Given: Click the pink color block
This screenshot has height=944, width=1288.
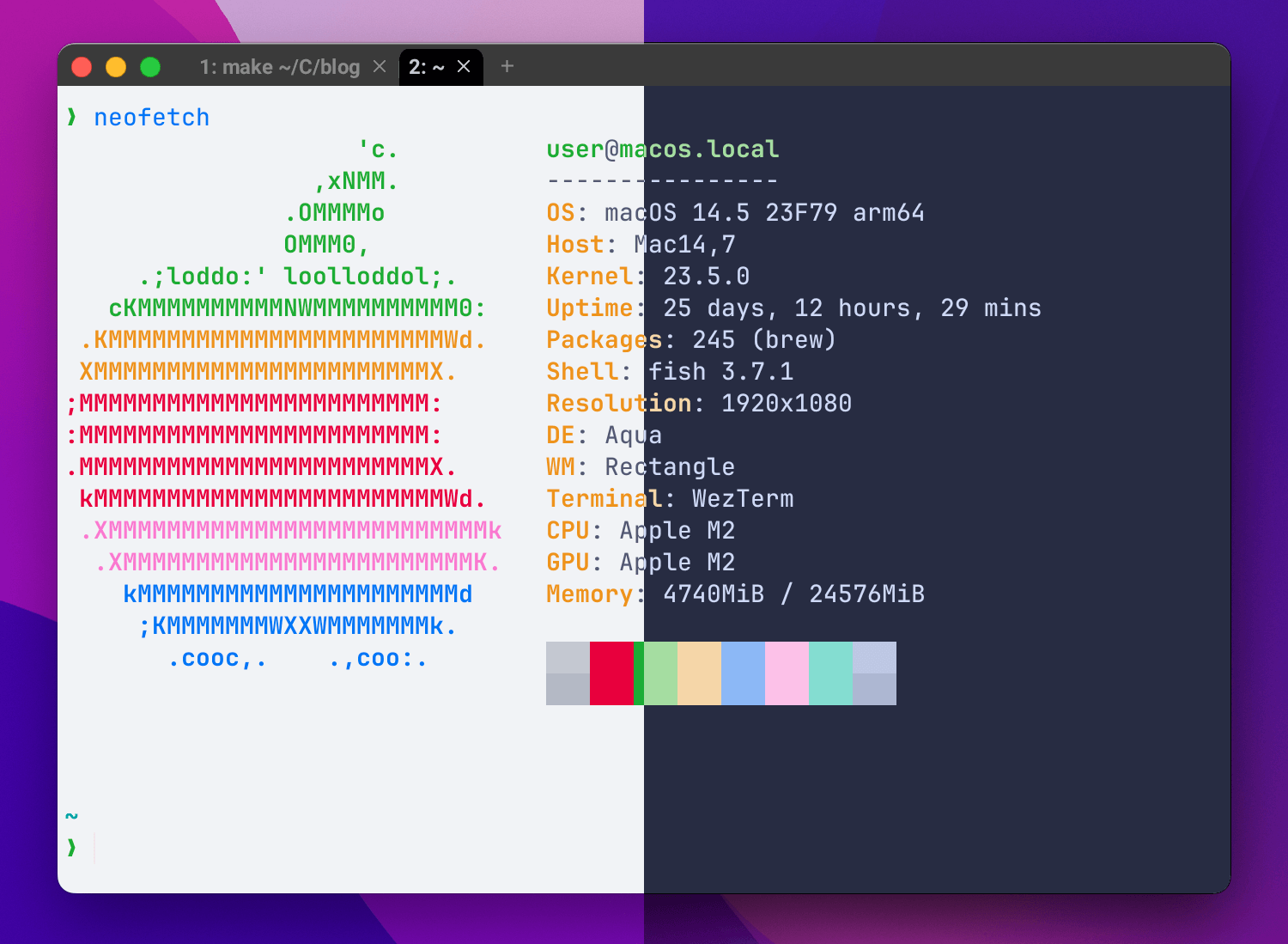Looking at the screenshot, I should tap(787, 673).
